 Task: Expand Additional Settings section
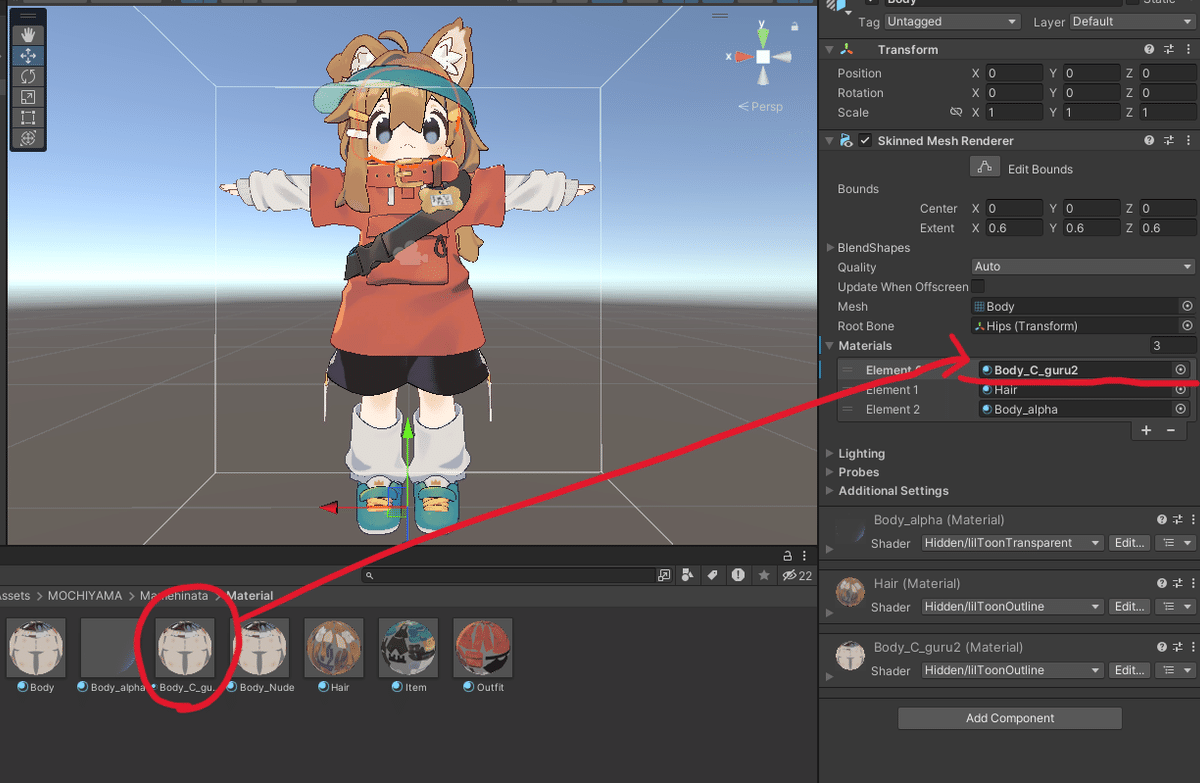pyautogui.click(x=830, y=491)
